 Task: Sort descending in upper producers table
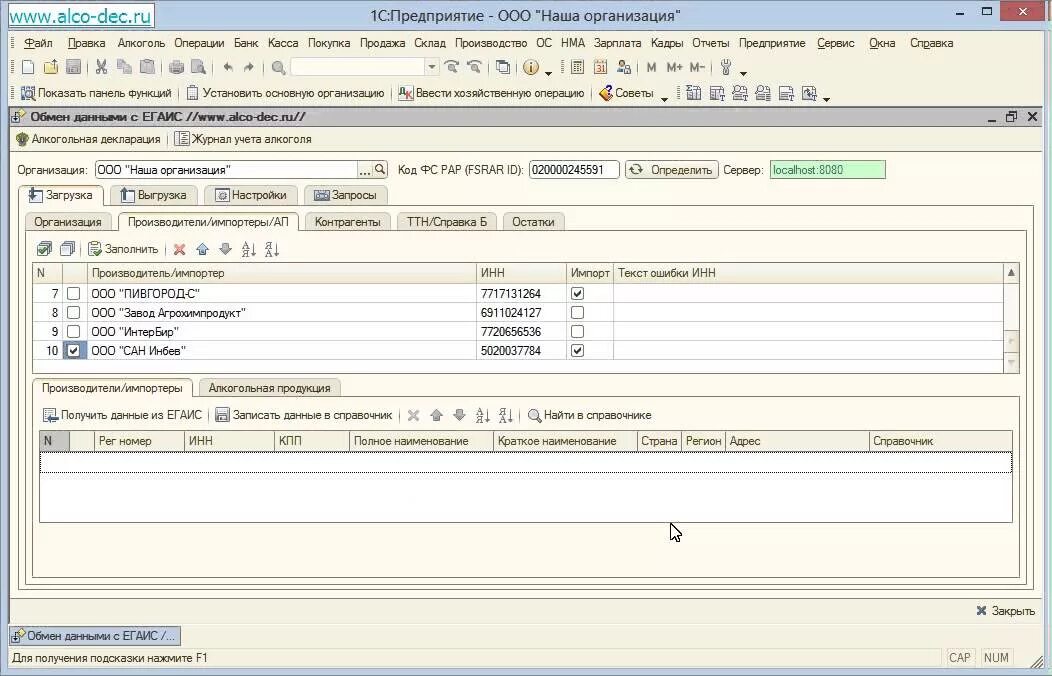tap(272, 249)
